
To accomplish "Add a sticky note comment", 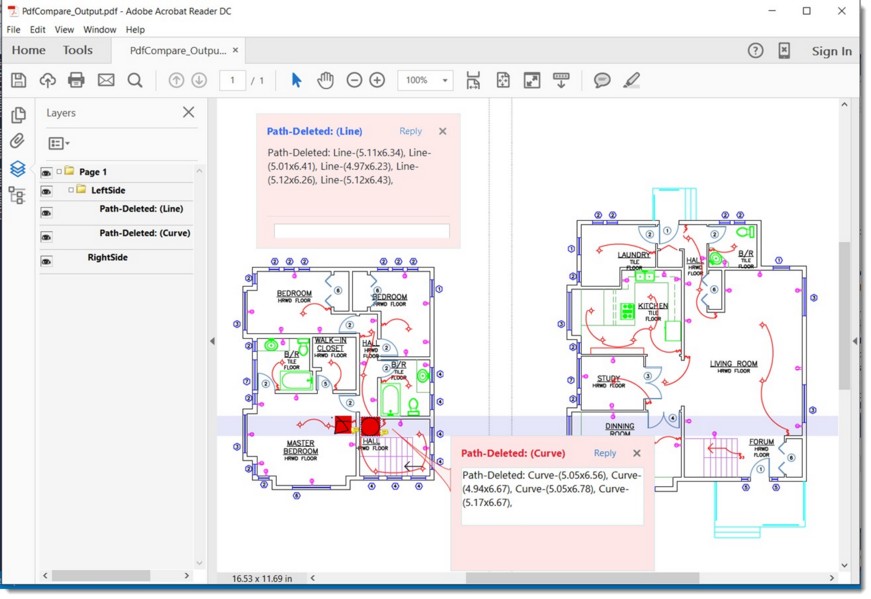I will point(602,80).
